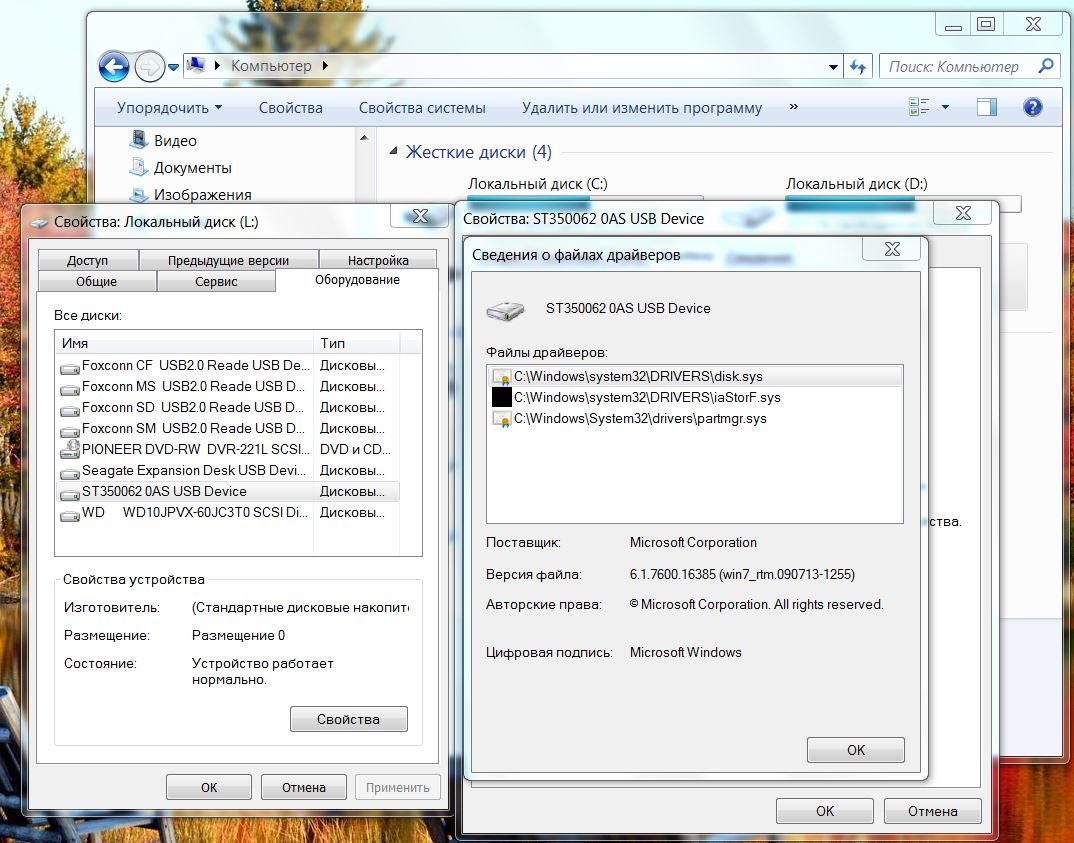The image size is (1074, 843).
Task: Click 'Свойства системы' in toolbar
Action: click(422, 108)
